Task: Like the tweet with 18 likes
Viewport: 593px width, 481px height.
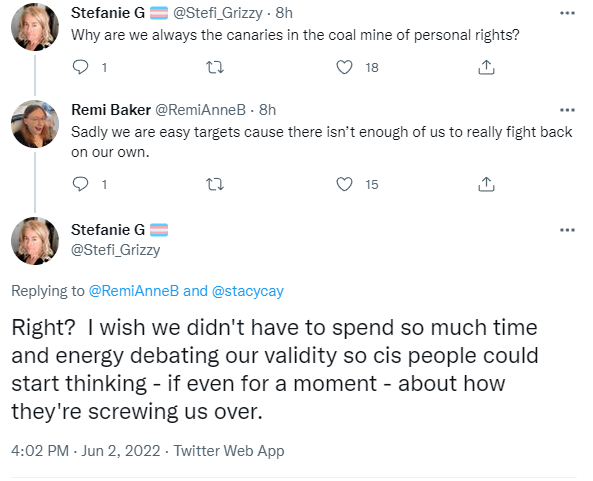Action: coord(344,67)
